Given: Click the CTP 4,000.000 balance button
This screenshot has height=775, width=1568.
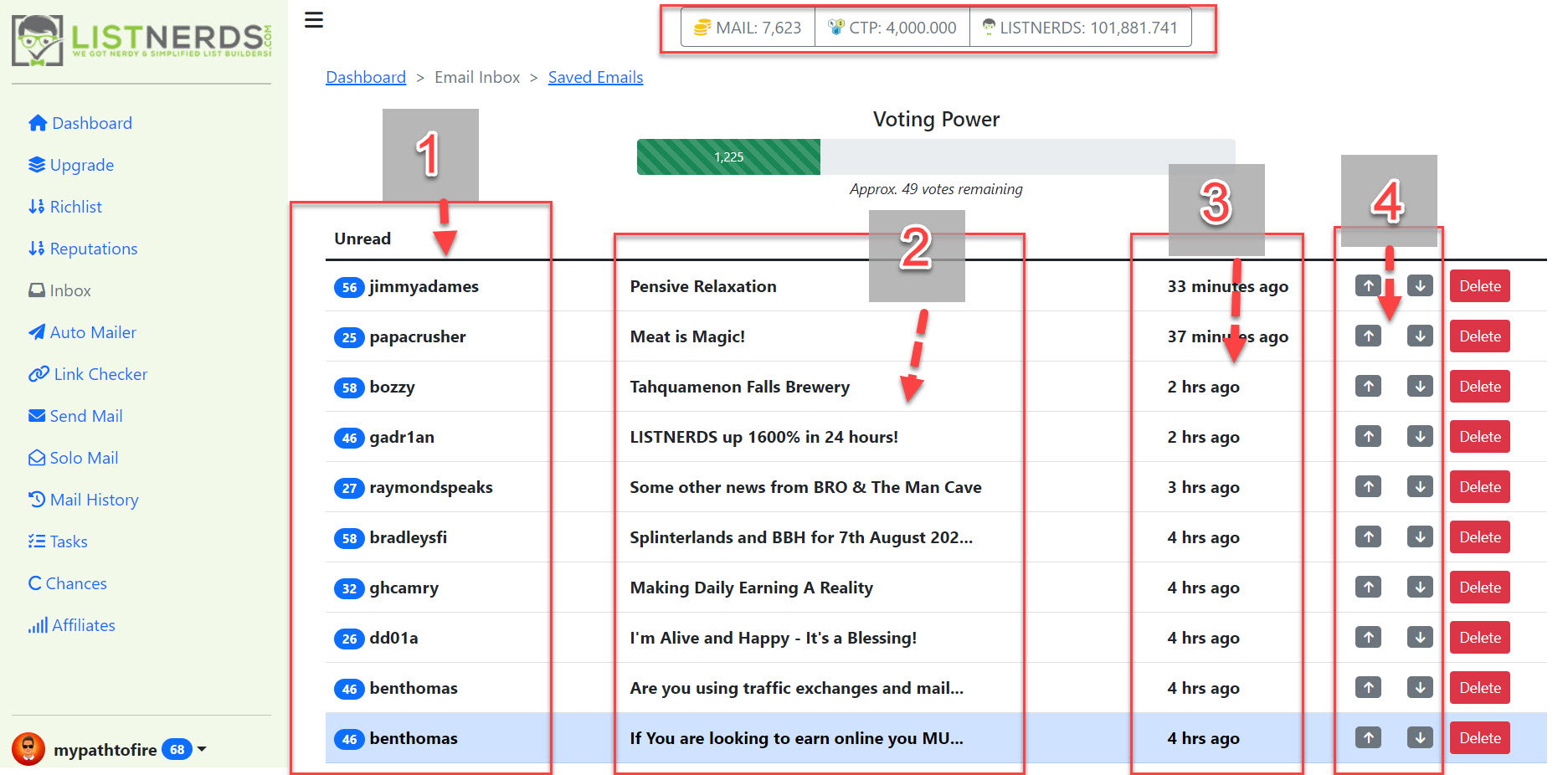Looking at the screenshot, I should pyautogui.click(x=892, y=28).
